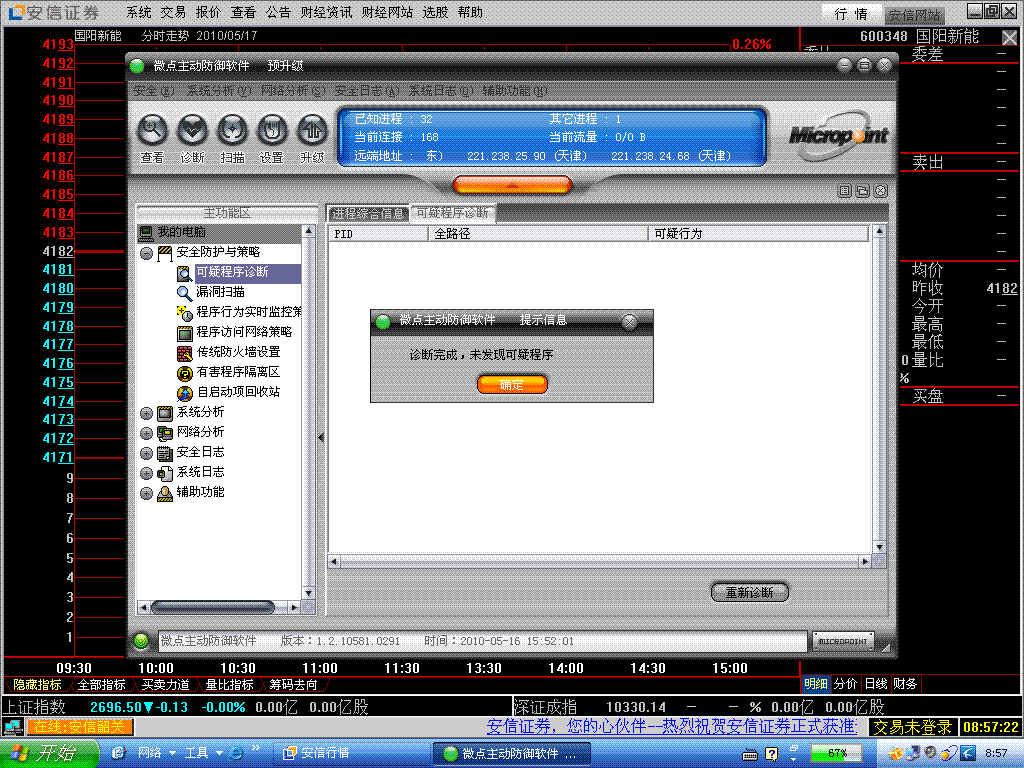Select 可疑程序诊断 in the tree
The image size is (1024, 768).
pos(232,272)
